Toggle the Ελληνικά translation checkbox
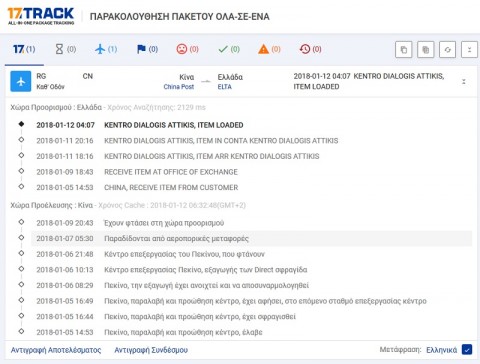 (x=467, y=349)
